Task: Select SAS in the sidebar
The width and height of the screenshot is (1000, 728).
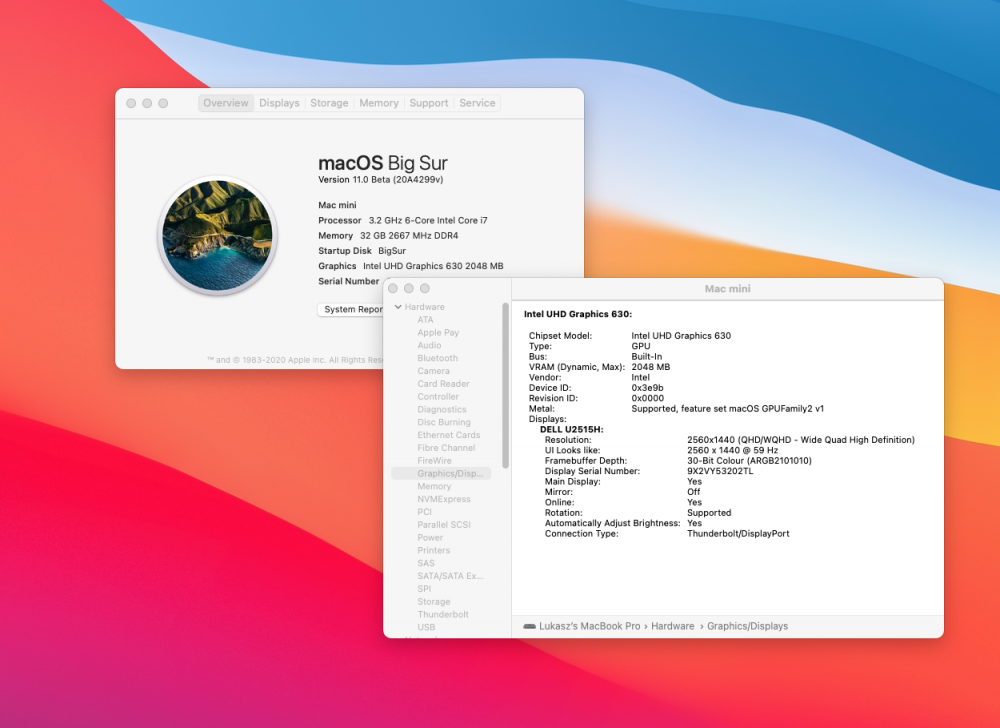Action: click(x=426, y=563)
